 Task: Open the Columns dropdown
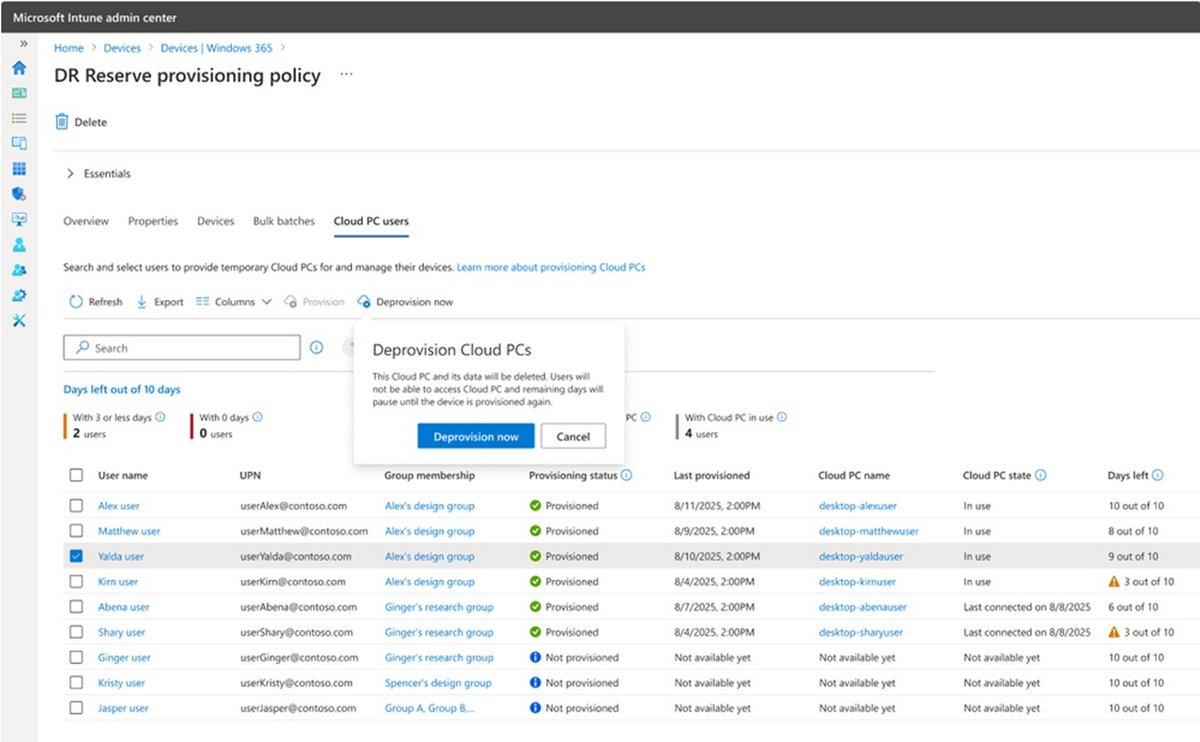tap(233, 301)
